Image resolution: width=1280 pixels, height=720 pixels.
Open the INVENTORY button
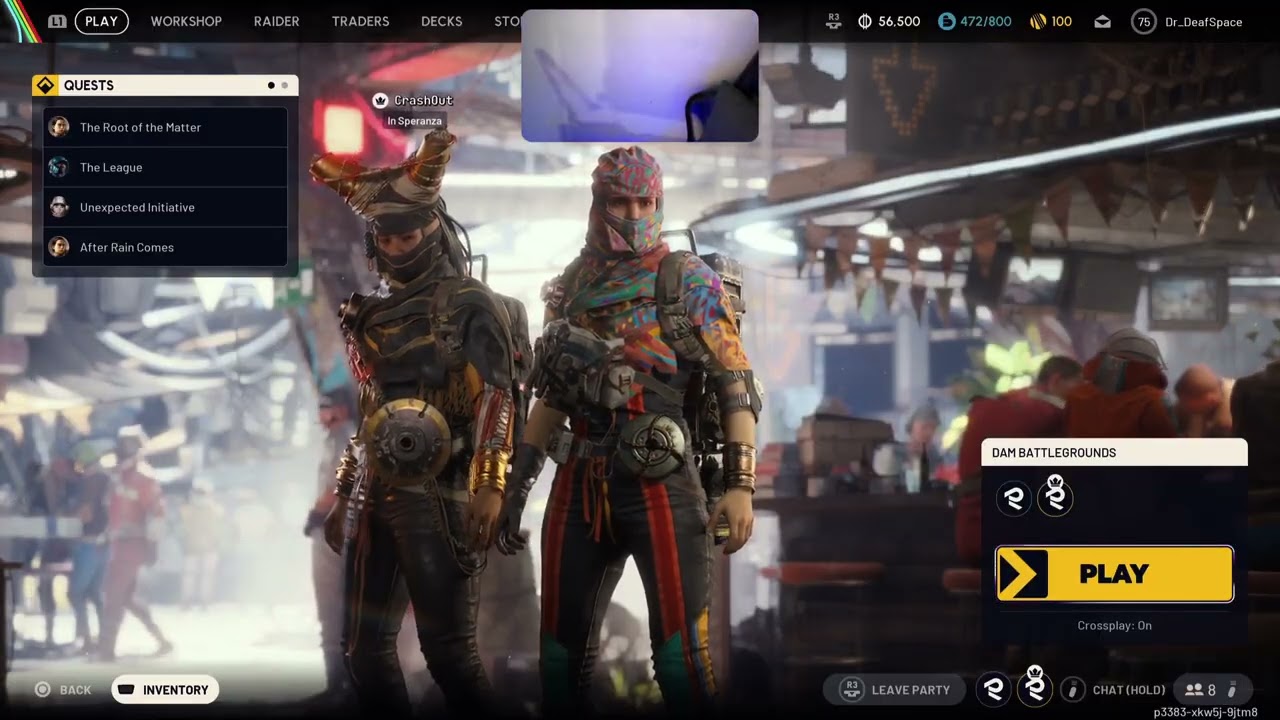(165, 690)
